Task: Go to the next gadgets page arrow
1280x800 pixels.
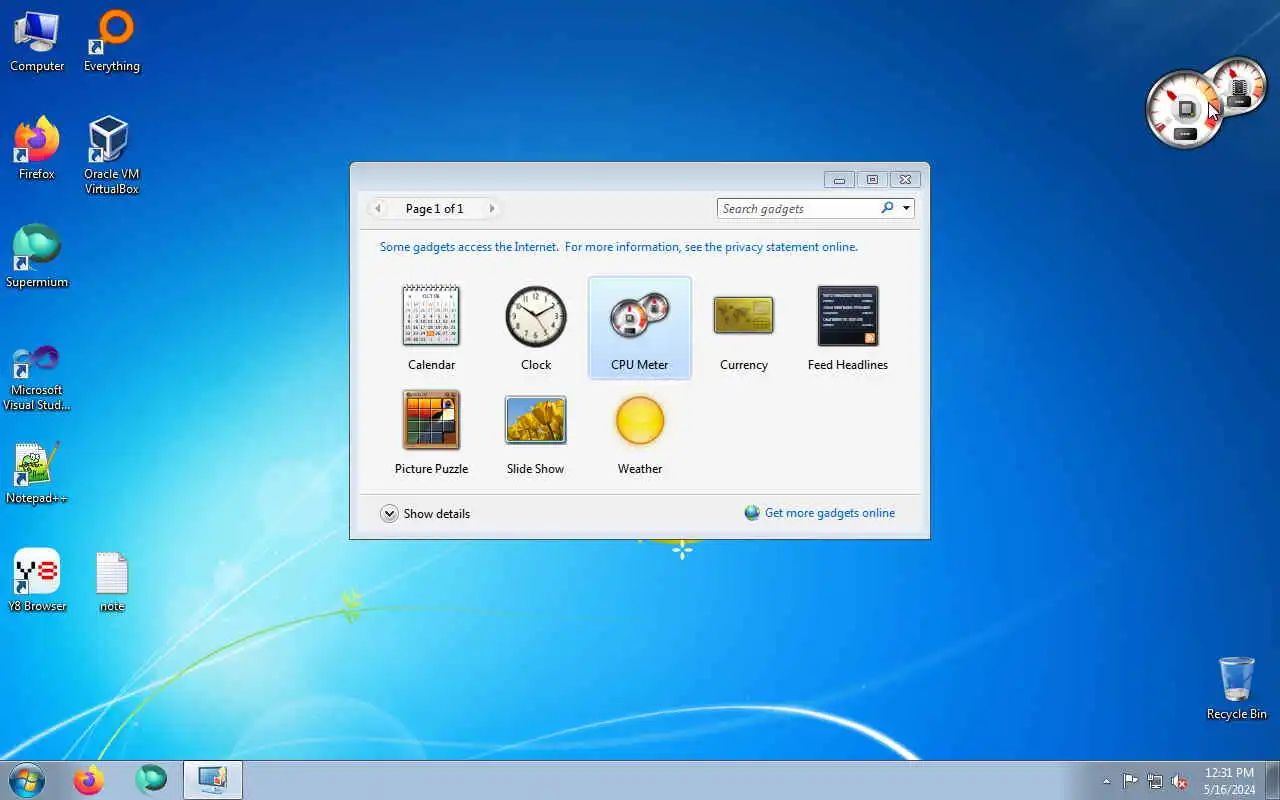Action: tap(492, 208)
